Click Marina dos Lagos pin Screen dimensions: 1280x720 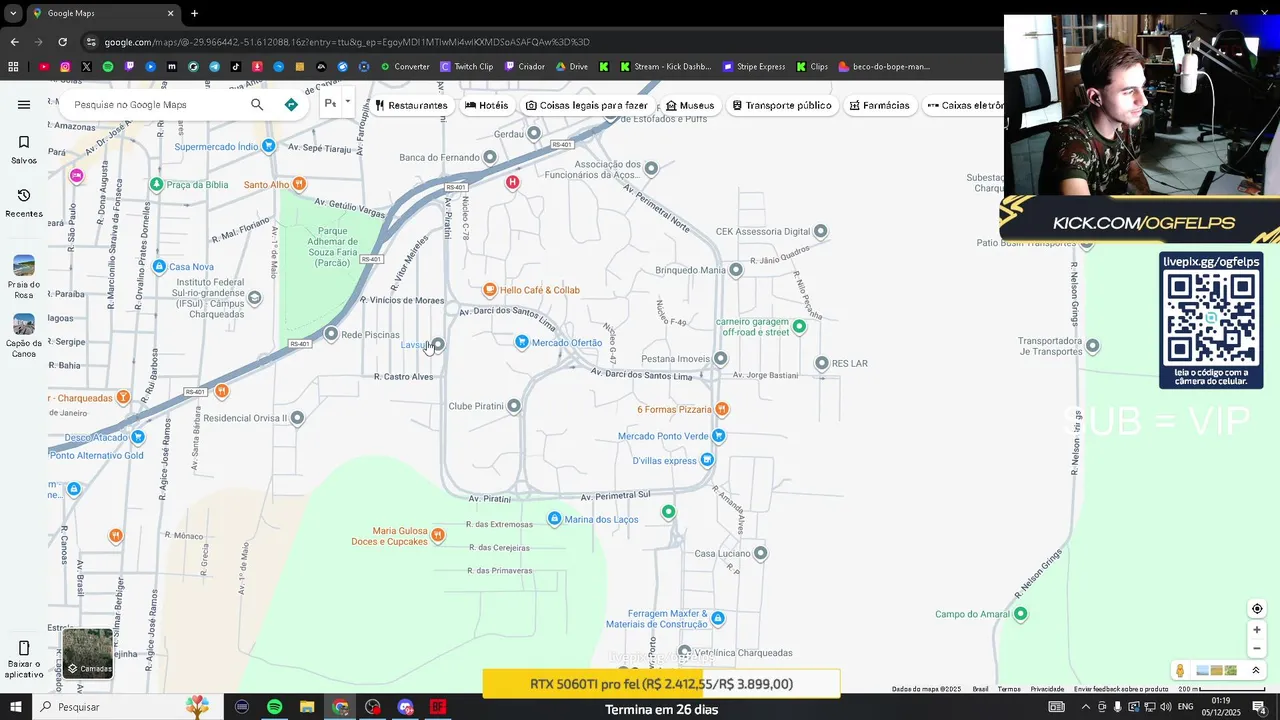(555, 519)
